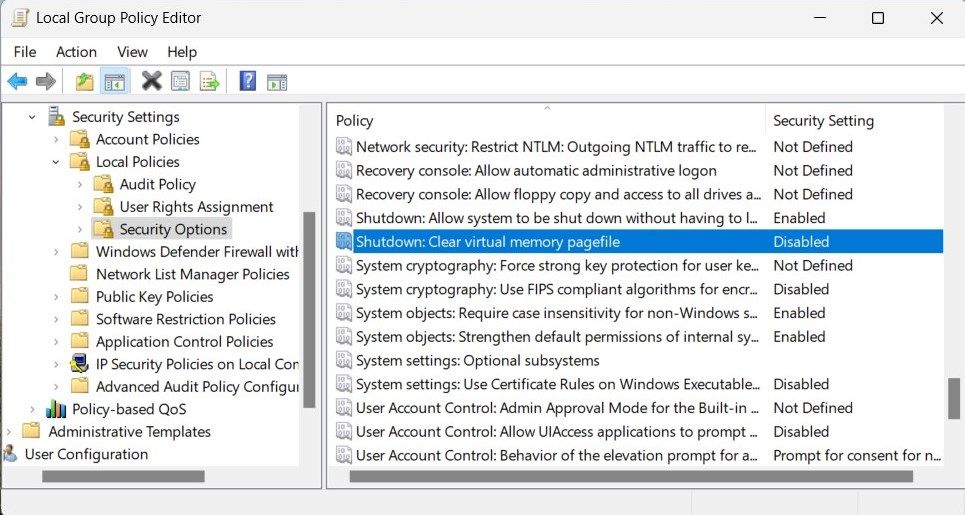The width and height of the screenshot is (965, 515).
Task: Open the View menu
Action: coord(132,52)
